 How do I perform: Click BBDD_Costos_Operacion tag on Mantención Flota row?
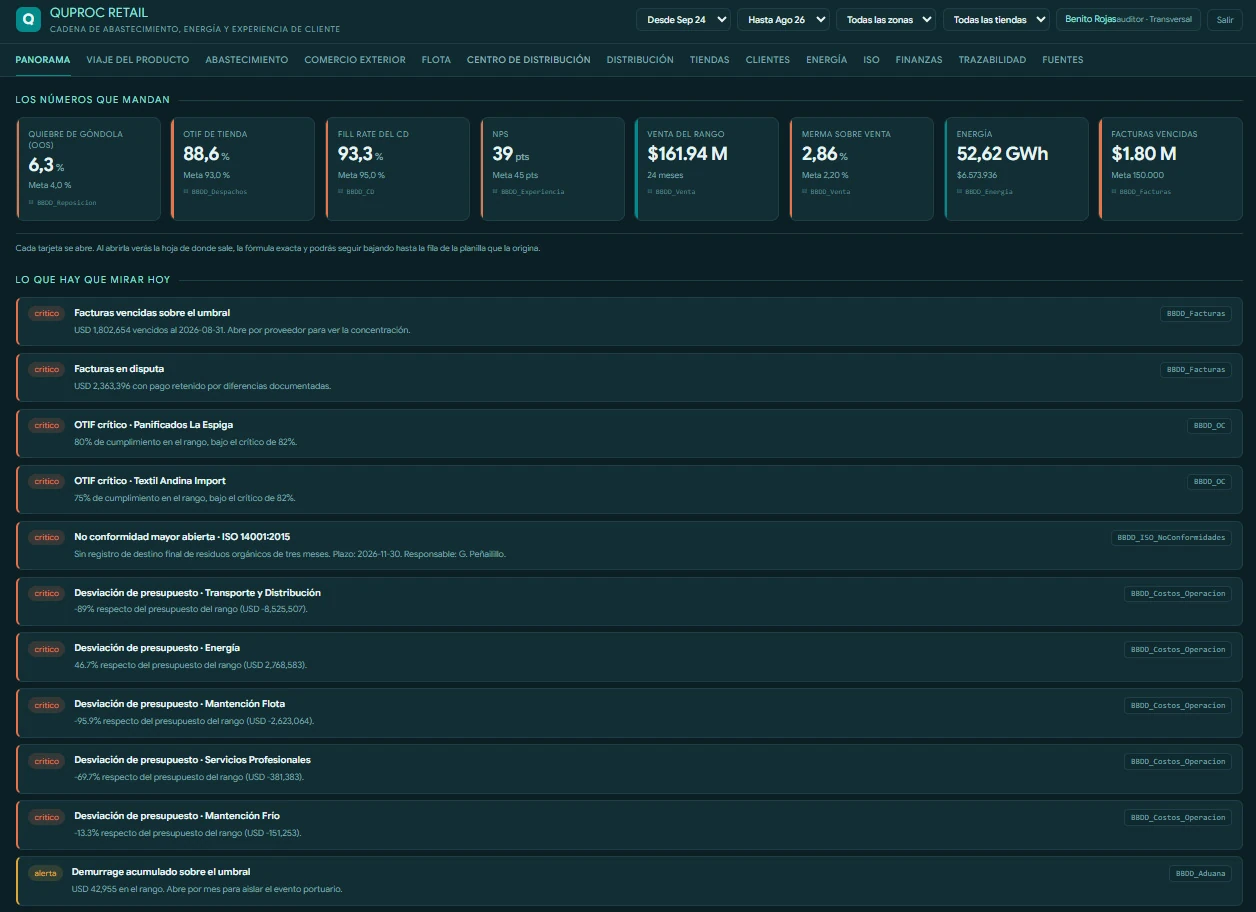(x=1177, y=705)
